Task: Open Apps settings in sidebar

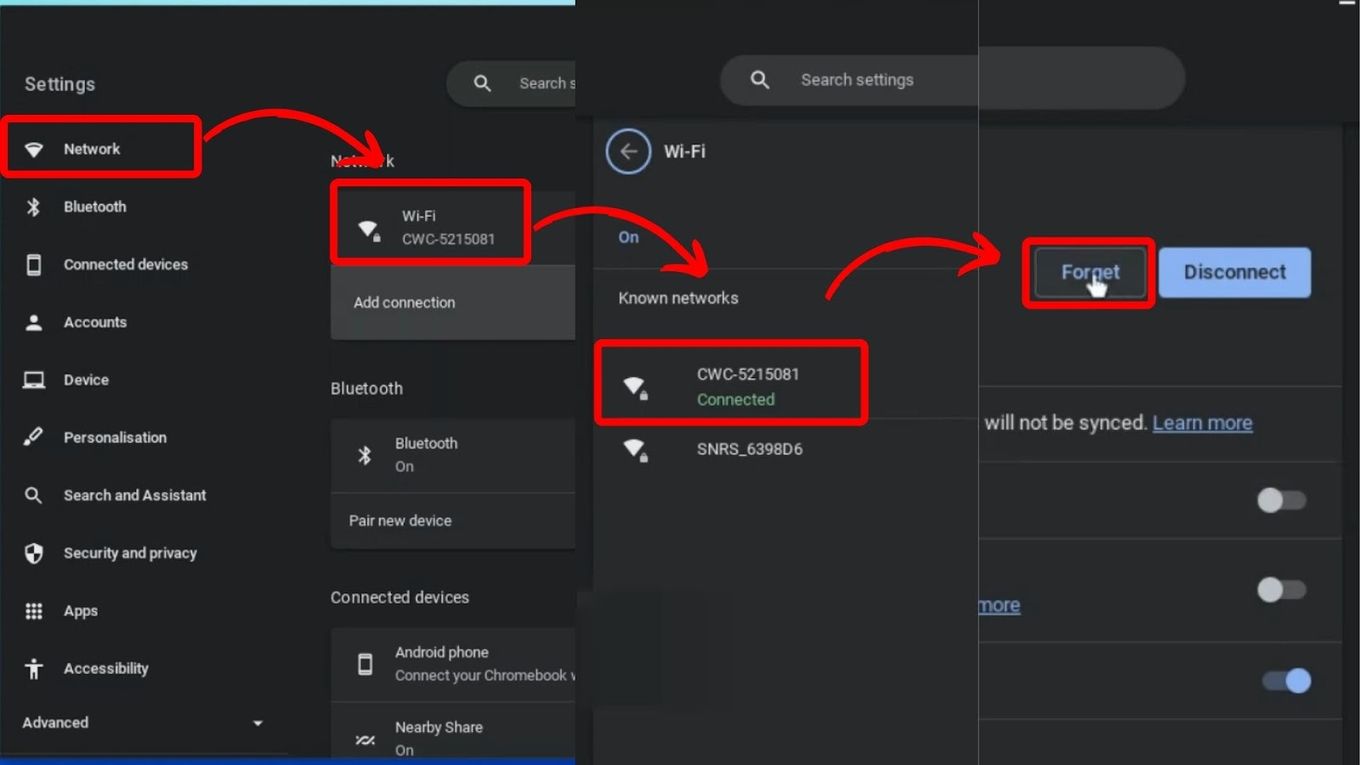Action: tap(80, 611)
